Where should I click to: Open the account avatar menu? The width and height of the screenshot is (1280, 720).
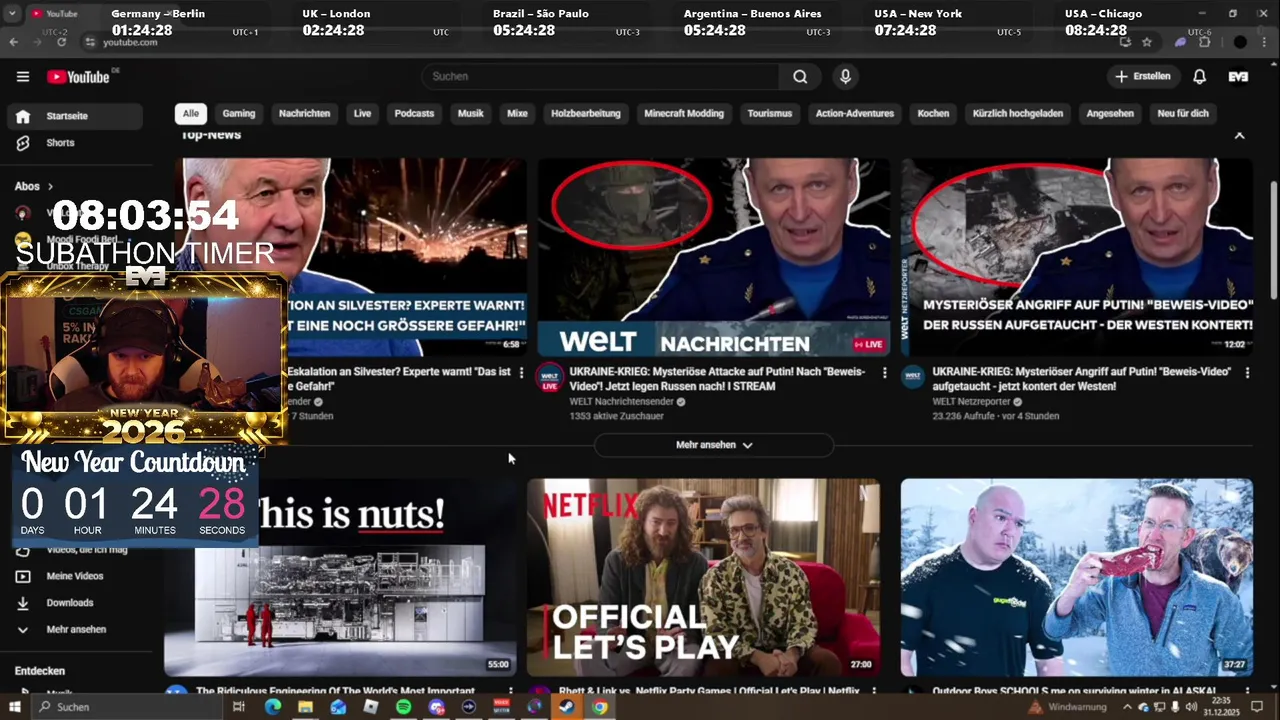(x=1238, y=77)
